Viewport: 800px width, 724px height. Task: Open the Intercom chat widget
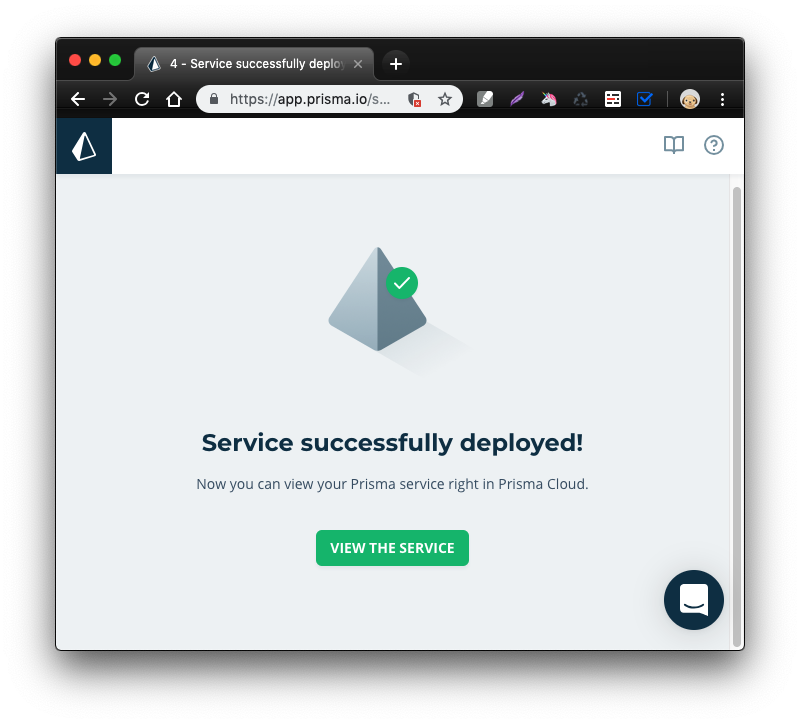(693, 600)
